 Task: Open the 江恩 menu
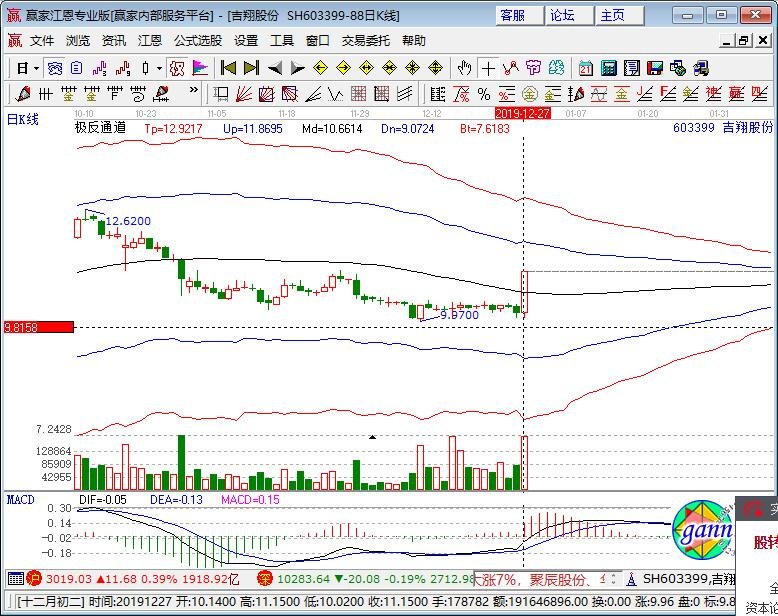click(x=149, y=41)
